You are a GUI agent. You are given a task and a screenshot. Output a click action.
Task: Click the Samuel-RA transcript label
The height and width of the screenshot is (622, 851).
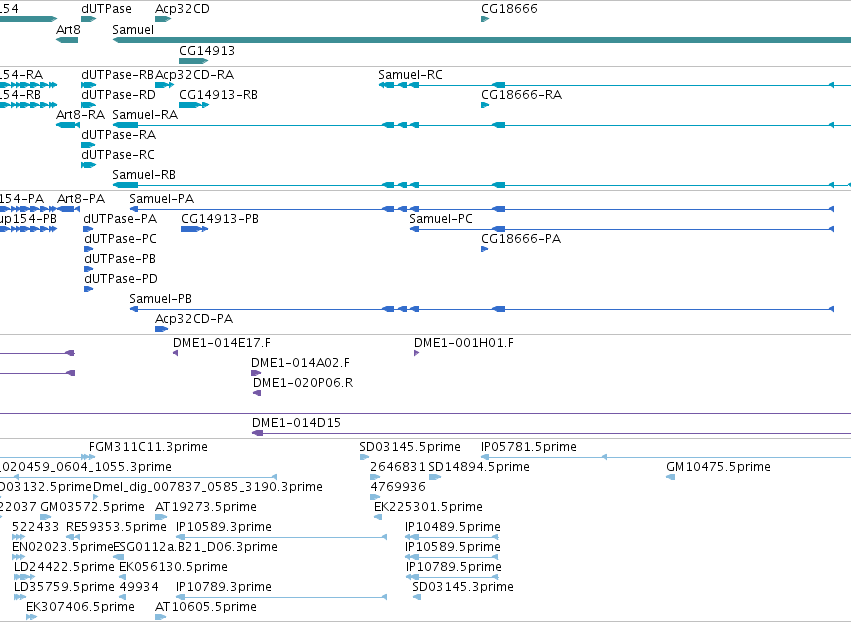(x=145, y=115)
